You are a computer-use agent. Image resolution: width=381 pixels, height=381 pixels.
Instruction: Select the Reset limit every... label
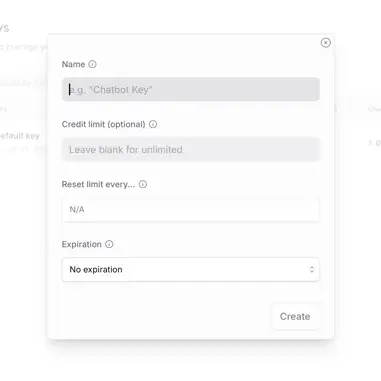click(x=98, y=184)
